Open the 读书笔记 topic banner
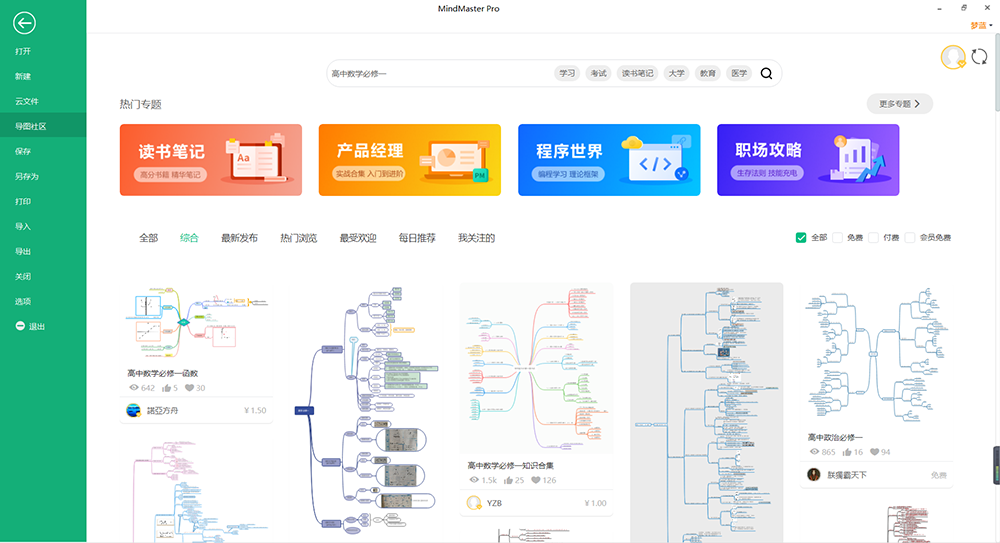1000x543 pixels. pyautogui.click(x=210, y=160)
